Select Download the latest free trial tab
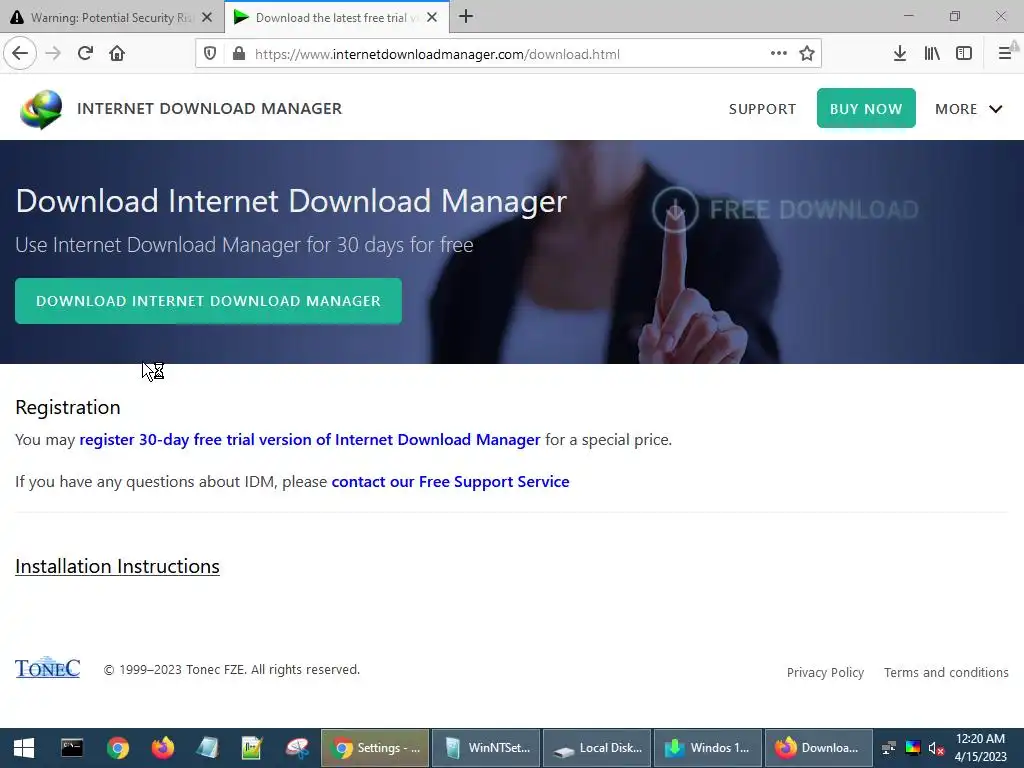The width and height of the screenshot is (1024, 768). (x=336, y=18)
